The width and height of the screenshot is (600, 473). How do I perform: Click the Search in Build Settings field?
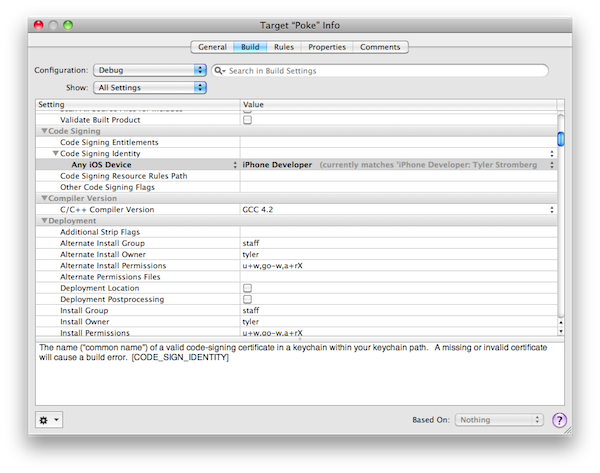380,70
